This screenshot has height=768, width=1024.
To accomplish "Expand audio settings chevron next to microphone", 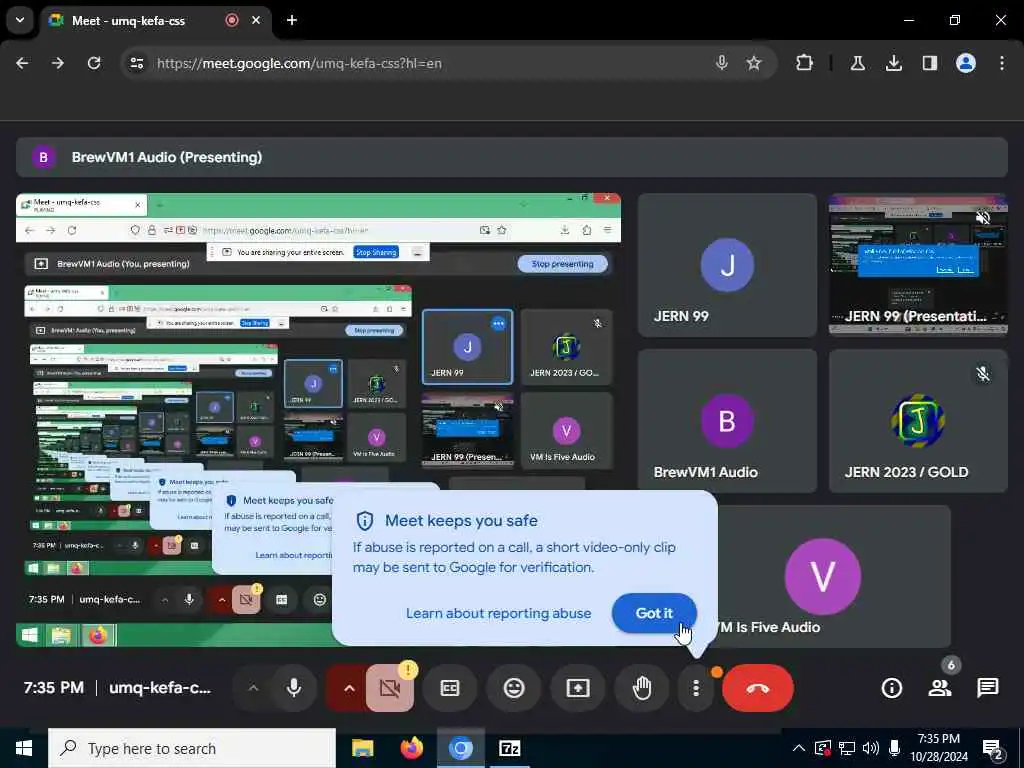I will [x=253, y=688].
